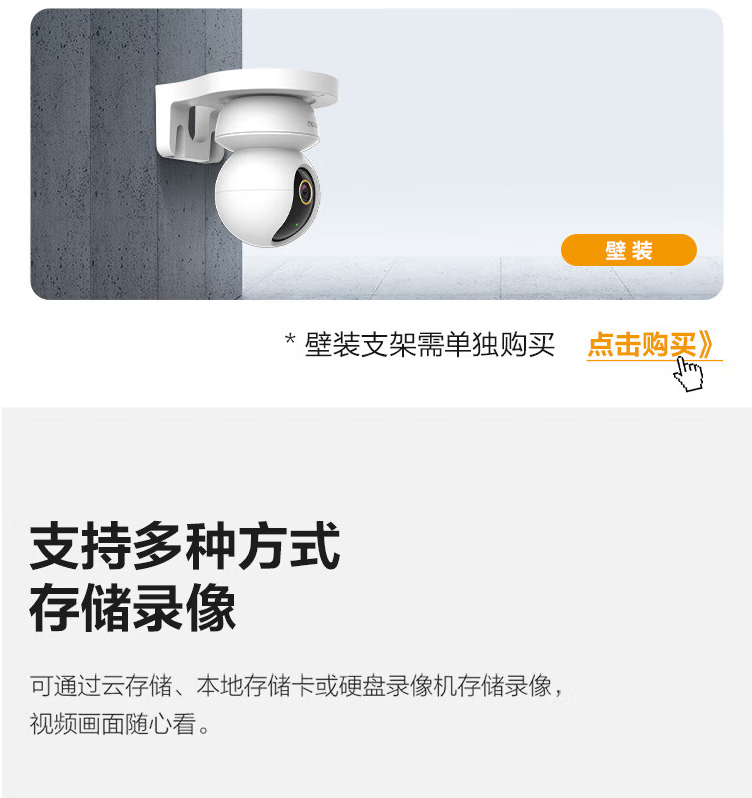
Task: Click the 壁装支架需单独购买 note text
Action: tap(429, 345)
